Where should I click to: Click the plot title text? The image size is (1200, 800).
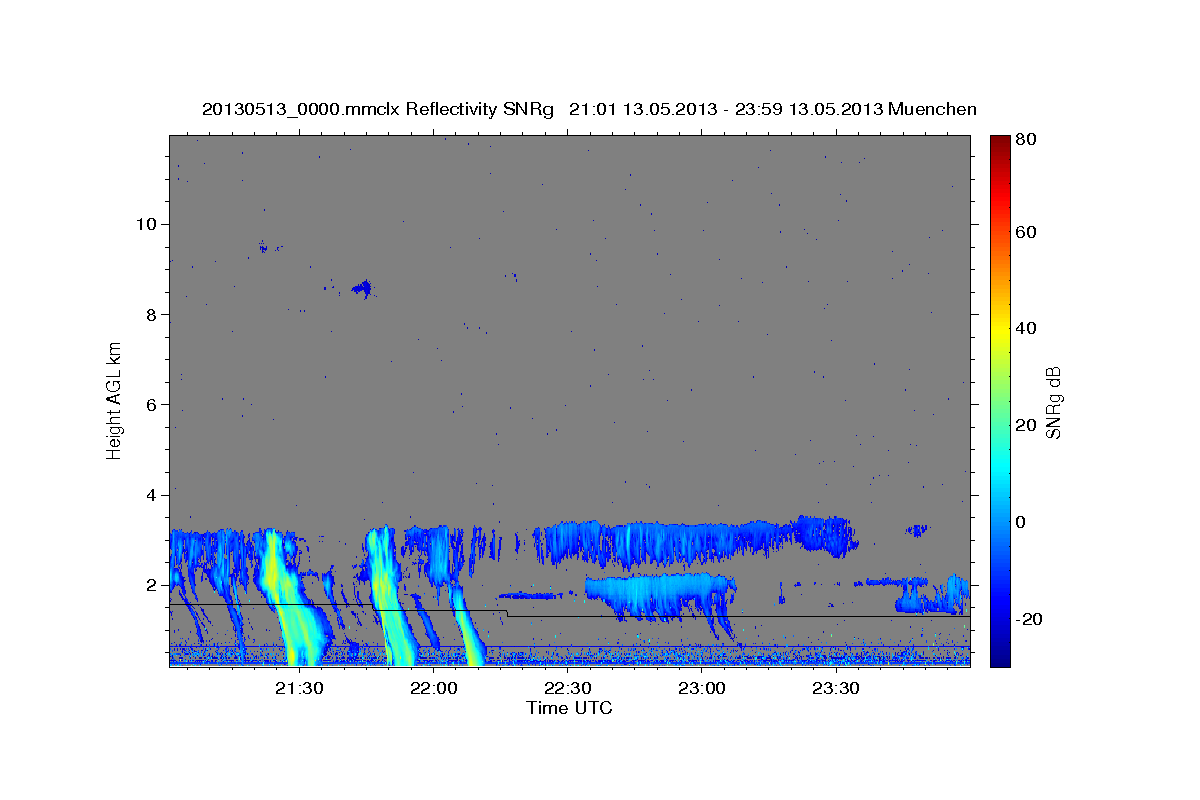tap(589, 109)
